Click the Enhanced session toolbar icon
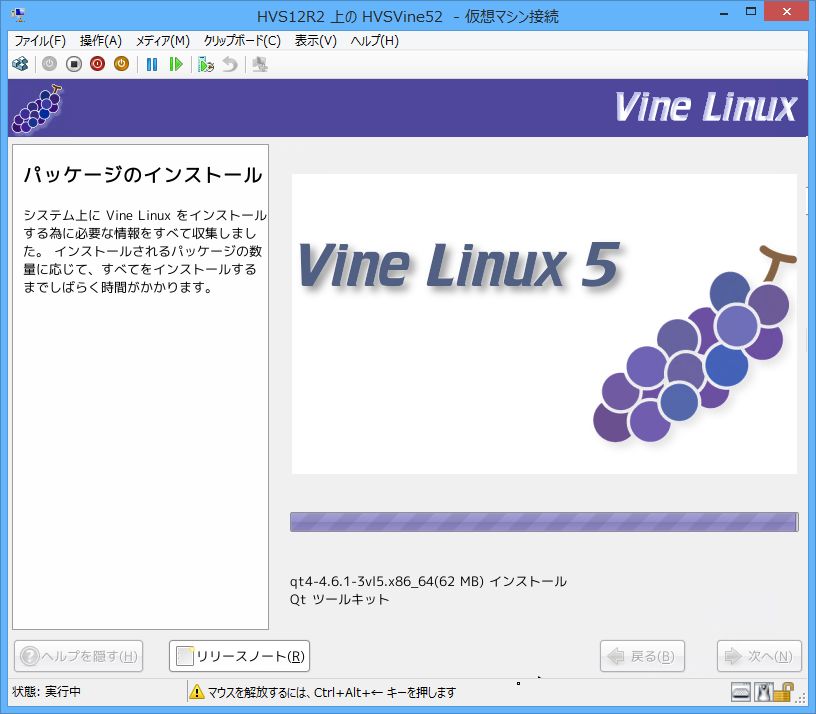The height and width of the screenshot is (714, 816). [x=260, y=65]
